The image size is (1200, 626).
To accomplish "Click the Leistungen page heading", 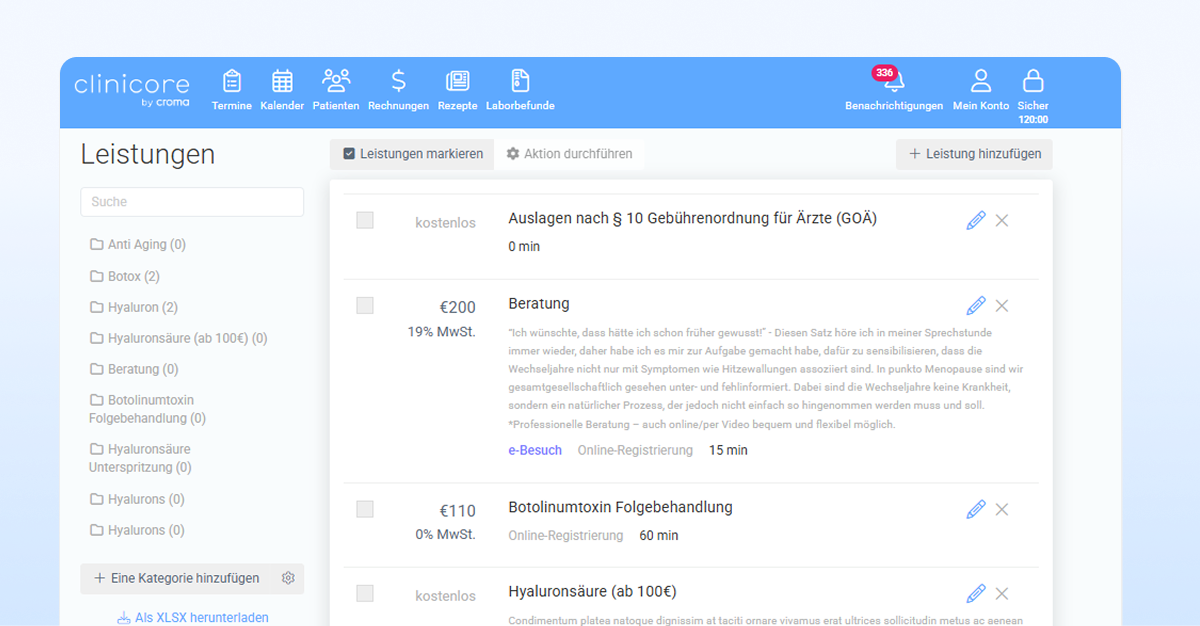I will click(148, 154).
